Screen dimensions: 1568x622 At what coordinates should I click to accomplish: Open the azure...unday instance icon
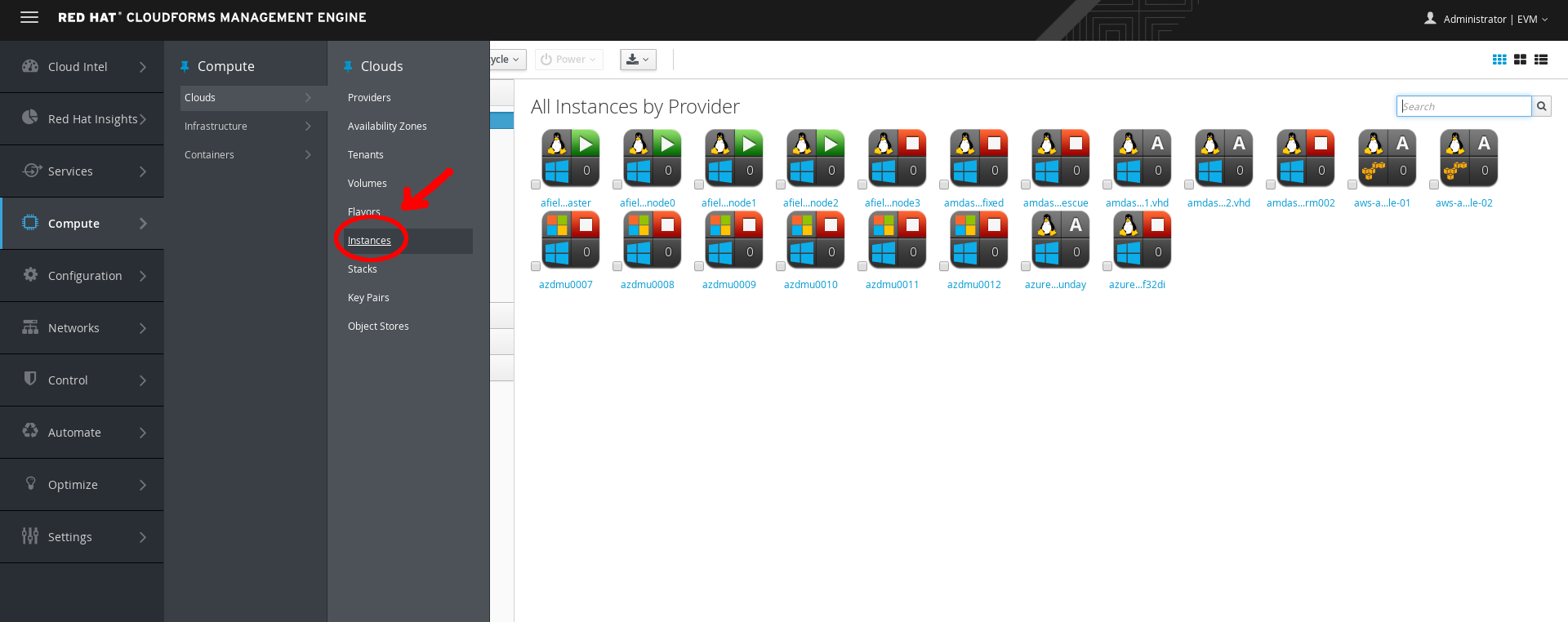click(1060, 240)
